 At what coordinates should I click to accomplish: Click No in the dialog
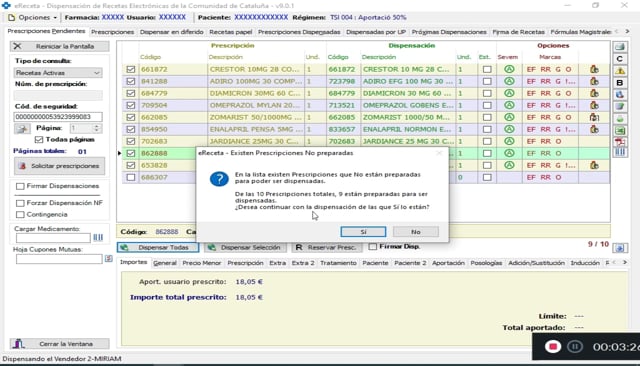[416, 232]
